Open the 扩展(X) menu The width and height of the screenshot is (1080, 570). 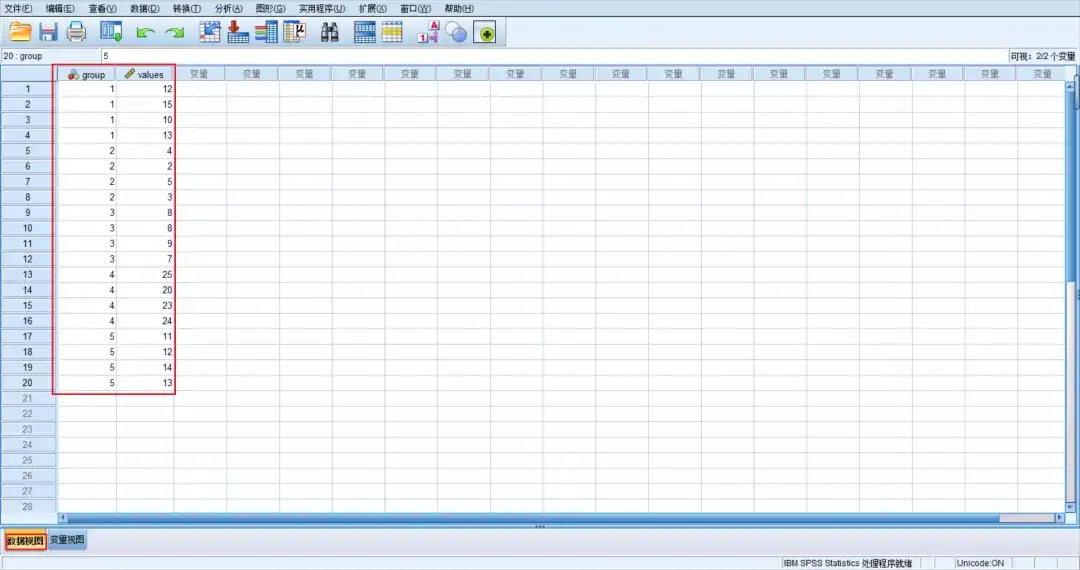pos(373,8)
